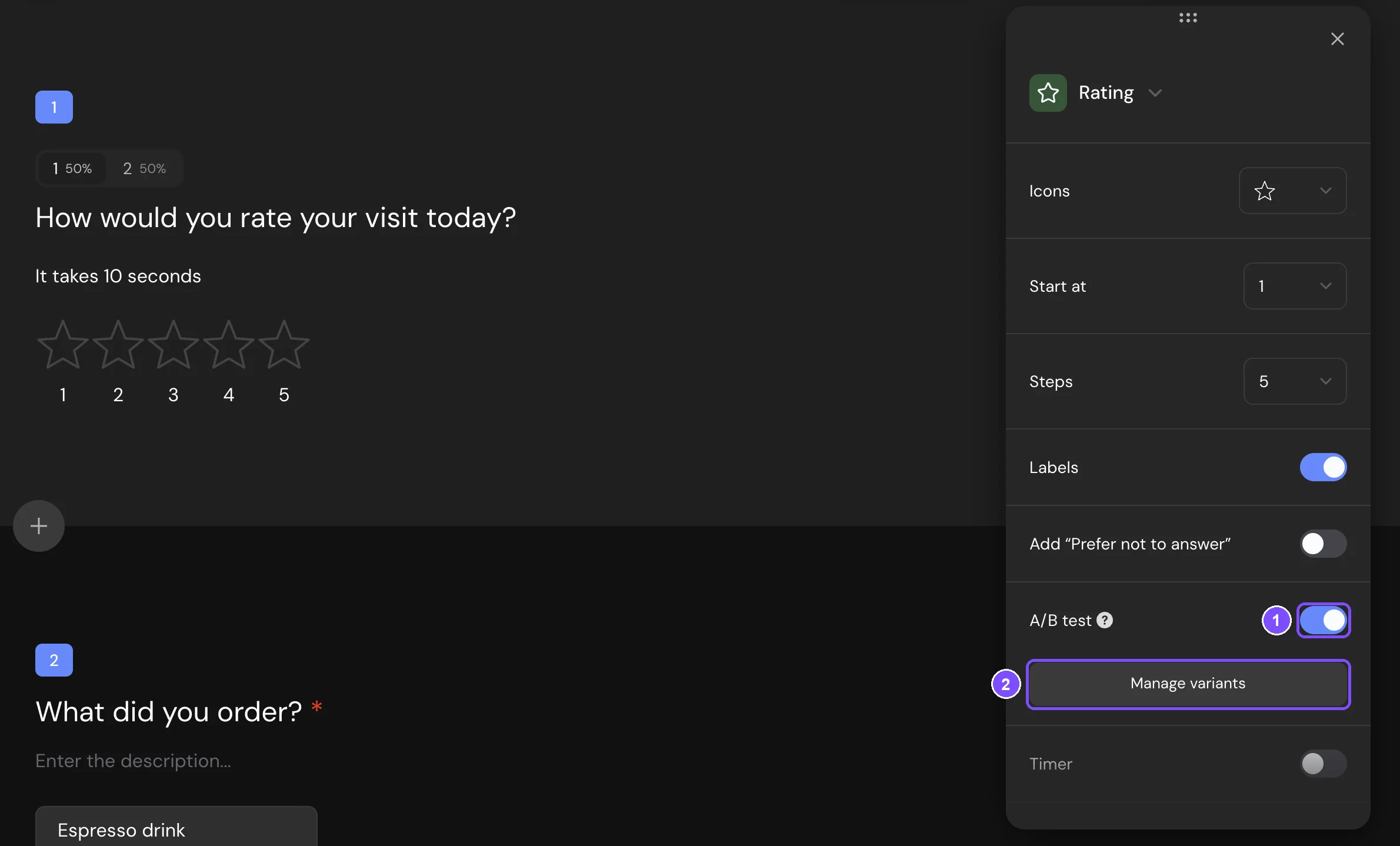Image resolution: width=1400 pixels, height=846 pixels.
Task: Click question number 1 badge
Action: 54,107
